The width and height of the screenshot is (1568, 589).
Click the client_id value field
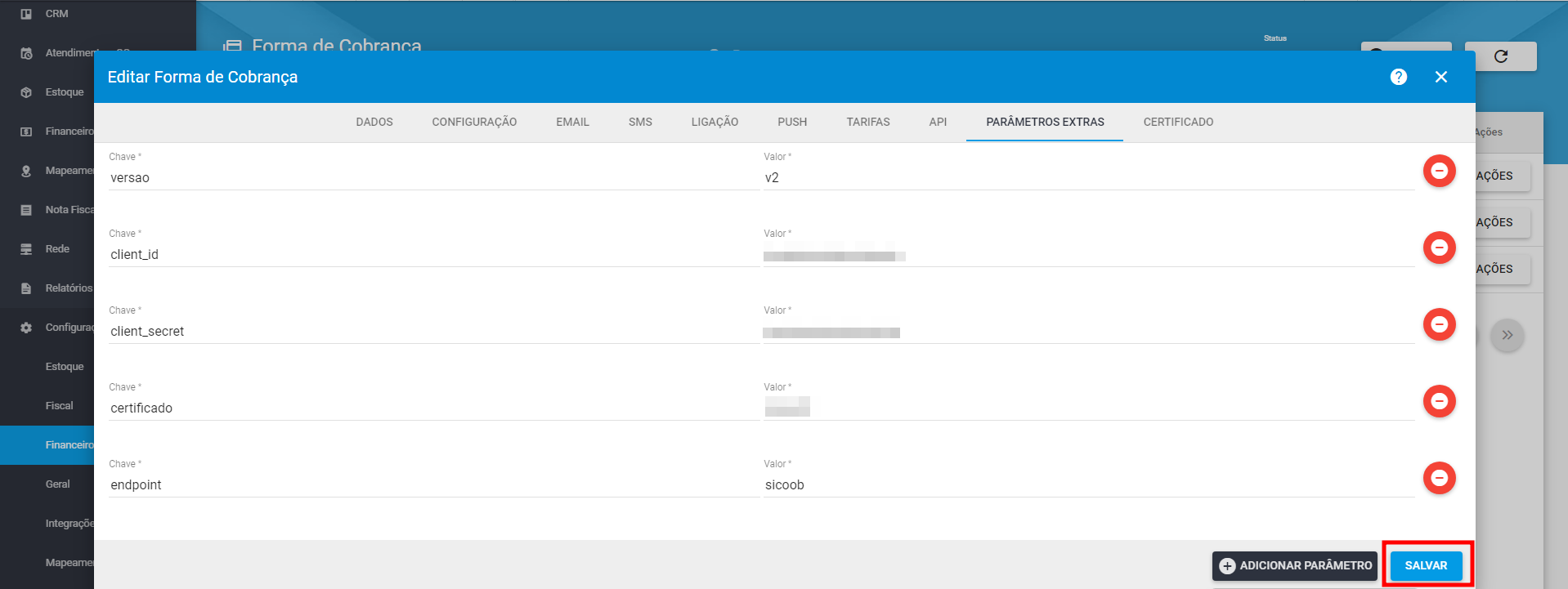(1089, 254)
